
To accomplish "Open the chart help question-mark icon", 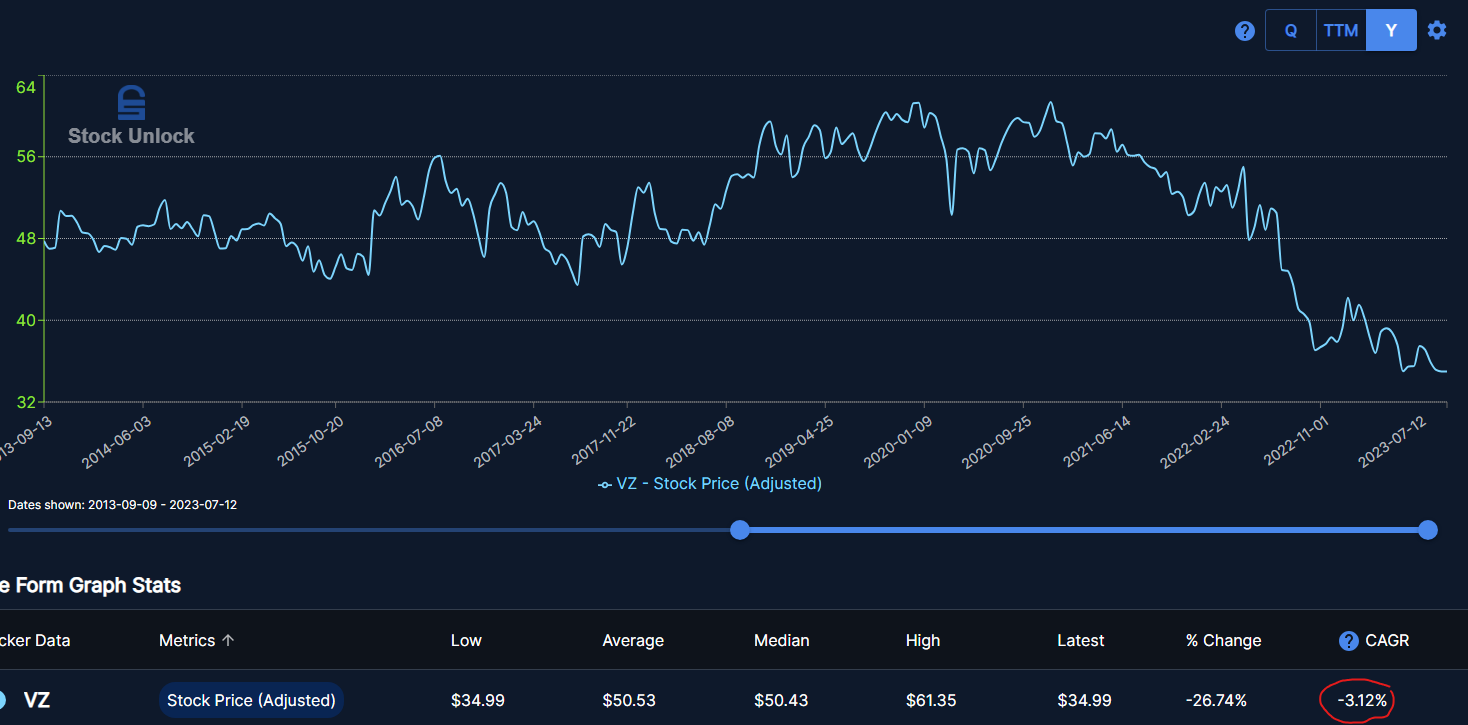I will point(1245,31).
